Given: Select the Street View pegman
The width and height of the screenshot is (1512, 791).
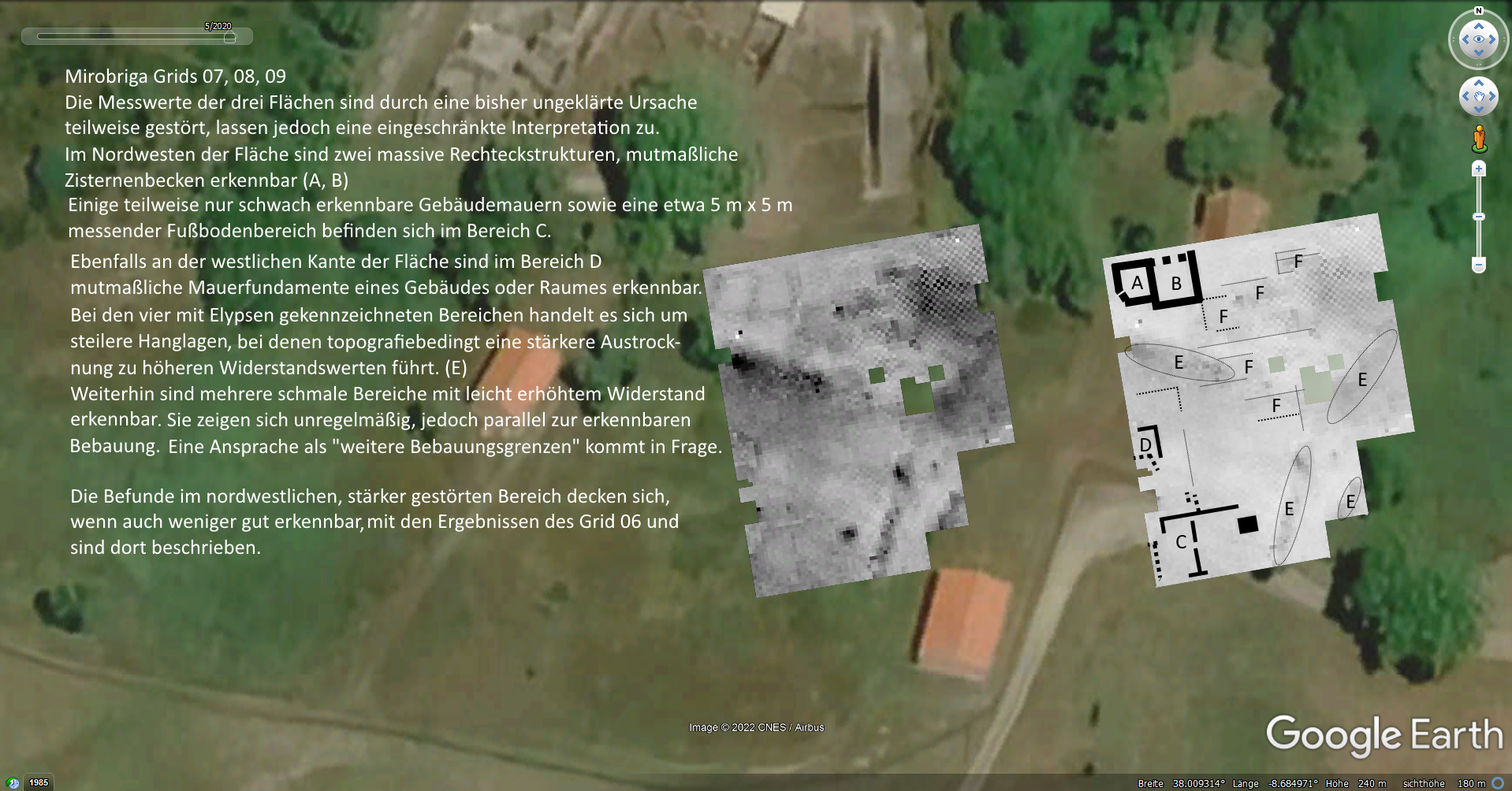Looking at the screenshot, I should [1479, 139].
